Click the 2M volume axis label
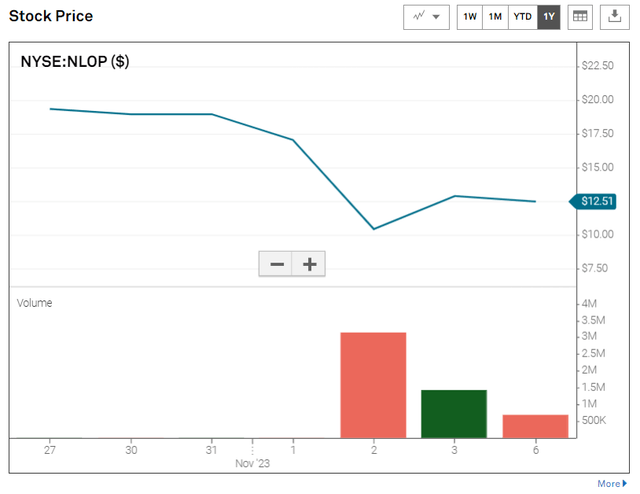The height and width of the screenshot is (494, 640). click(x=589, y=370)
